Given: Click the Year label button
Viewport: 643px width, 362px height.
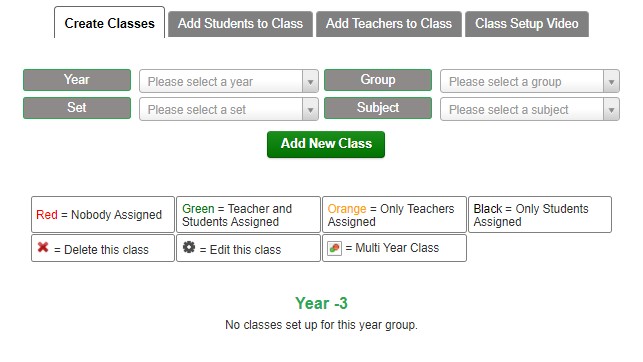Looking at the screenshot, I should point(77,80).
